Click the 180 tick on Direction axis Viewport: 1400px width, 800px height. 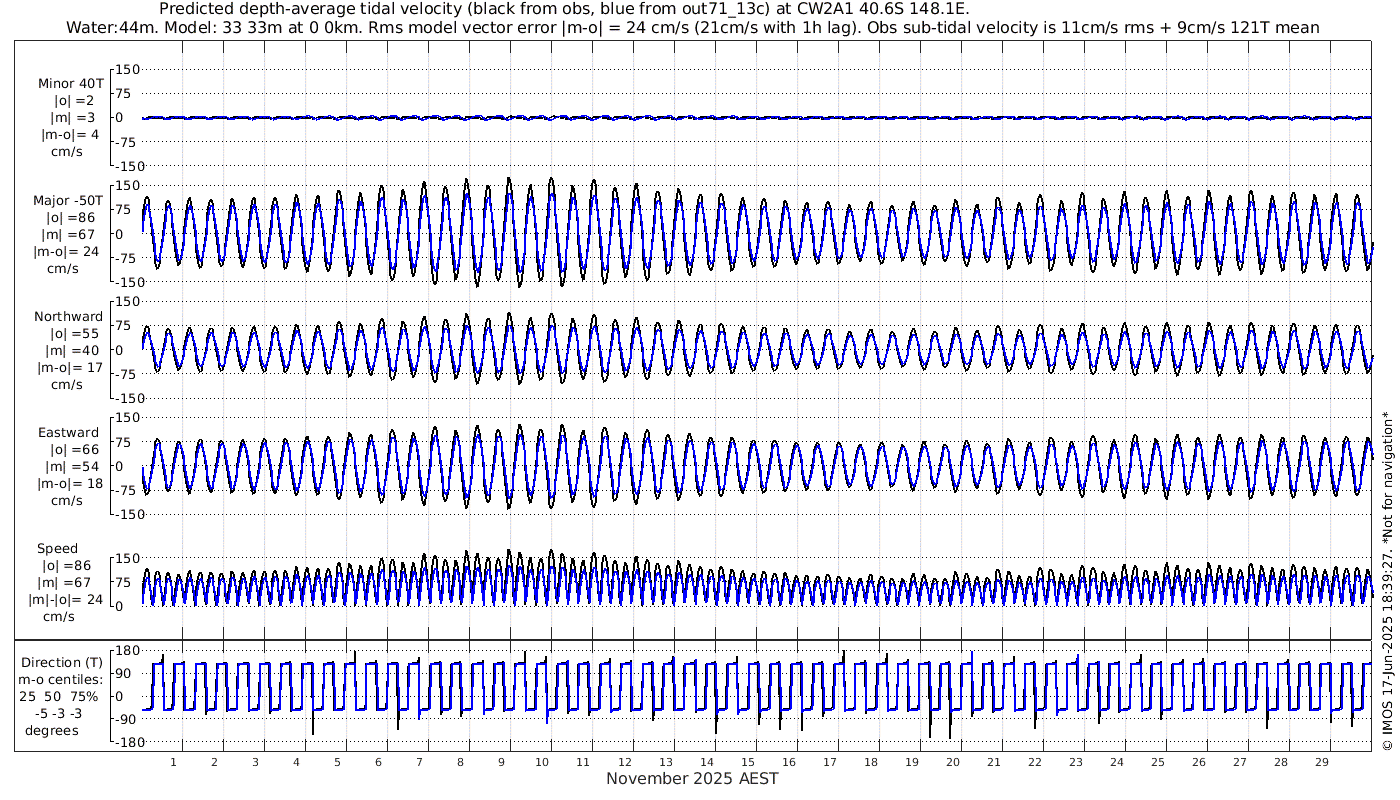click(125, 651)
